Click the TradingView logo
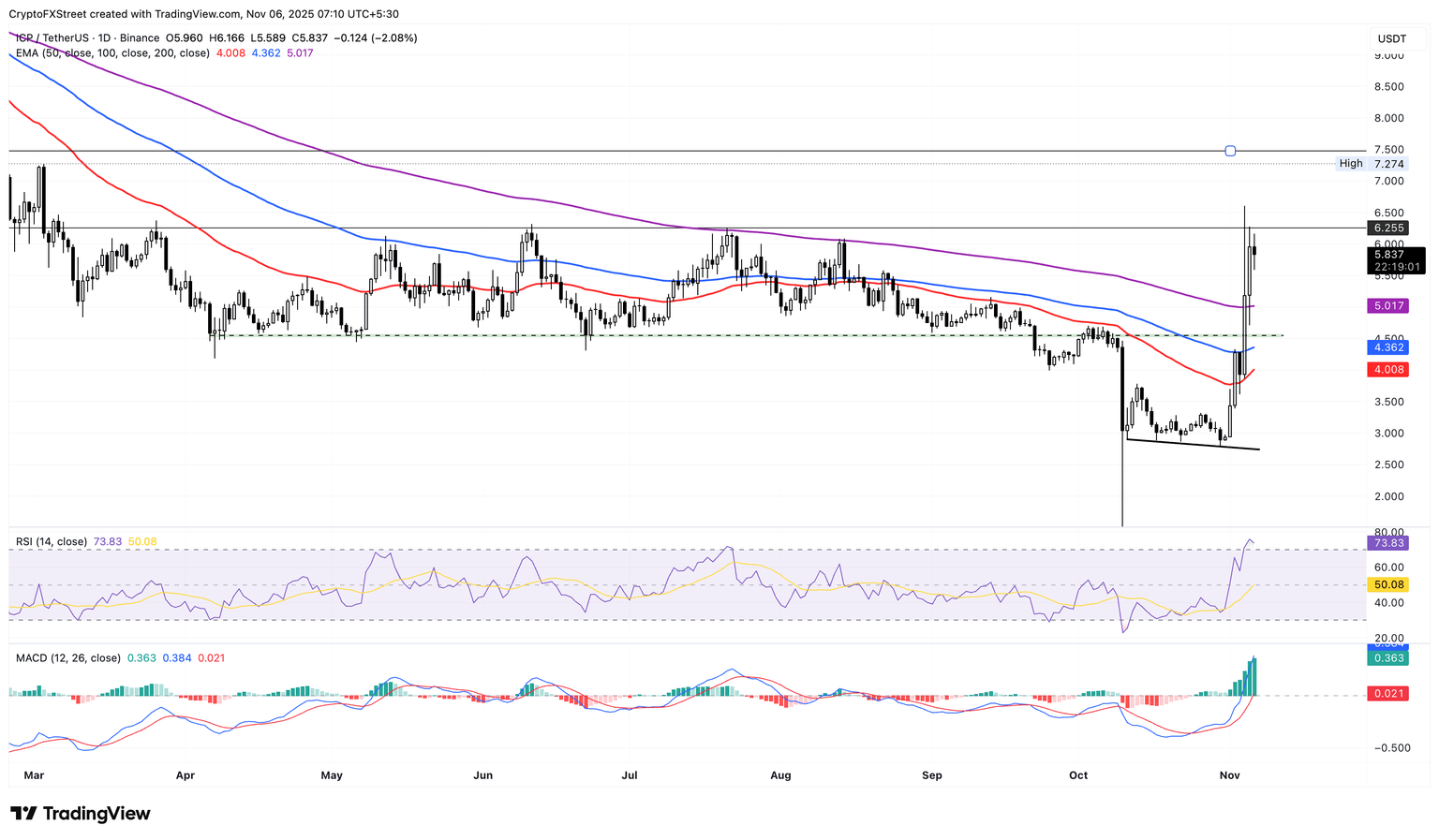 coord(80,814)
